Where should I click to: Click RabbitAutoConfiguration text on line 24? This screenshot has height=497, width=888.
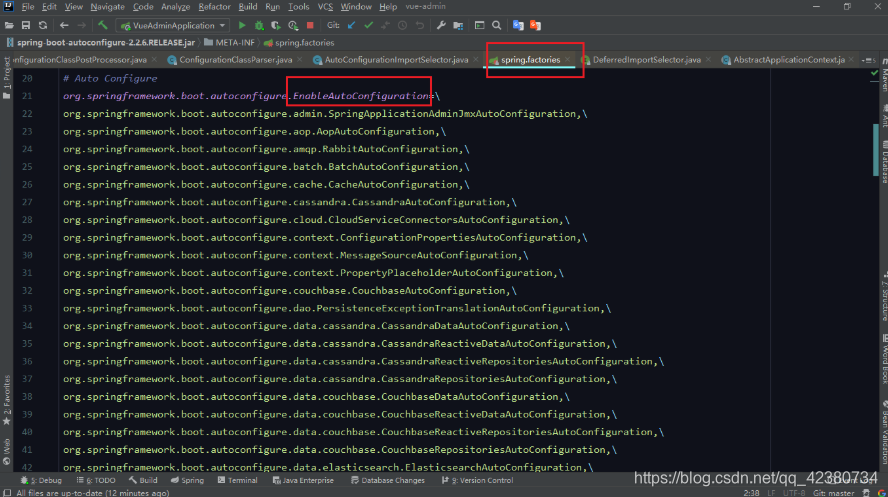point(390,149)
